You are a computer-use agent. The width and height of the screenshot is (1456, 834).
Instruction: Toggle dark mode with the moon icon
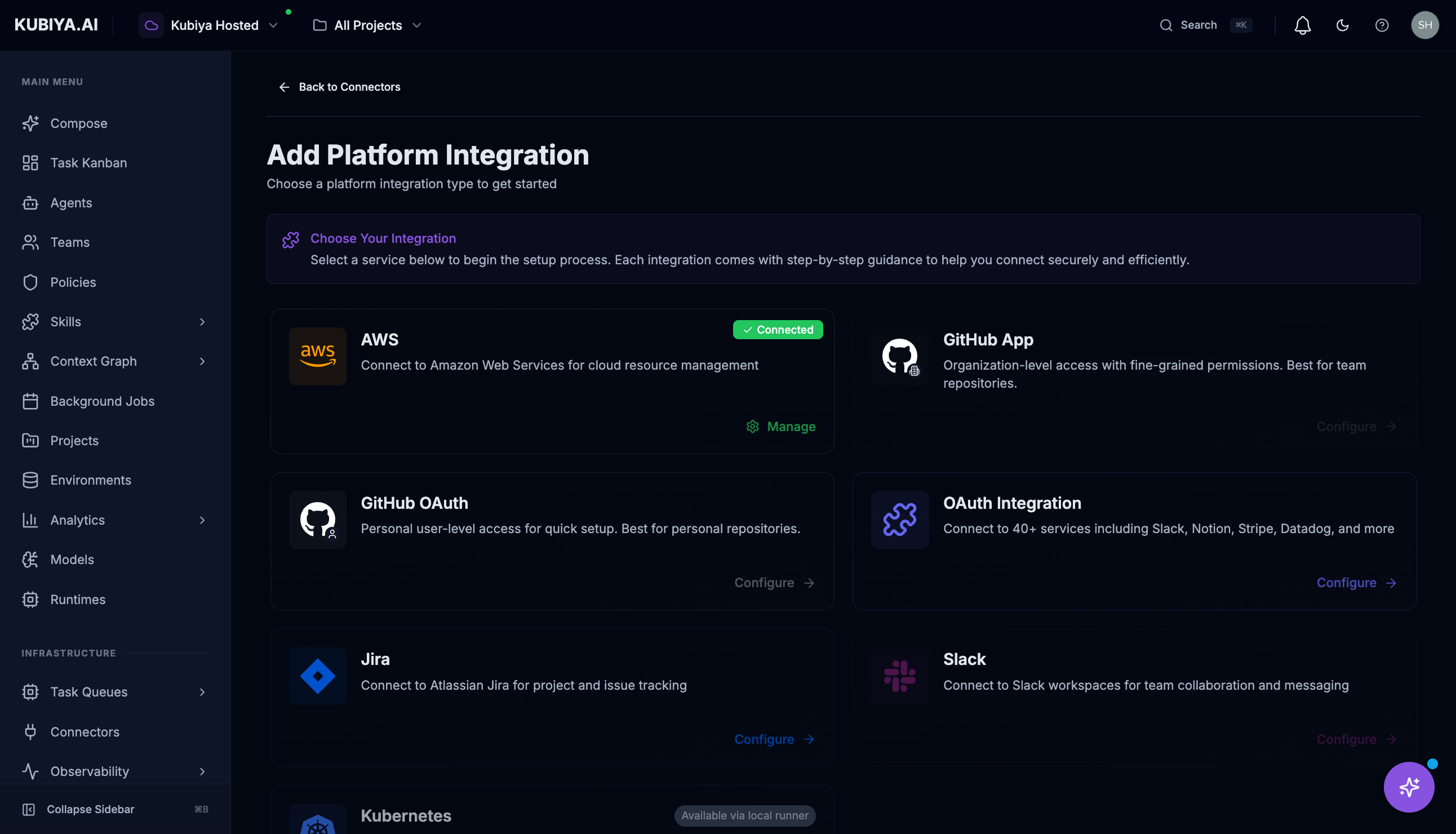click(x=1343, y=25)
